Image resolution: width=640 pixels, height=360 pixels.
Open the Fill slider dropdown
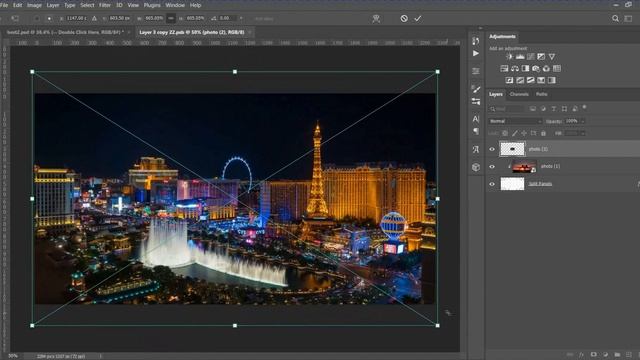582,133
